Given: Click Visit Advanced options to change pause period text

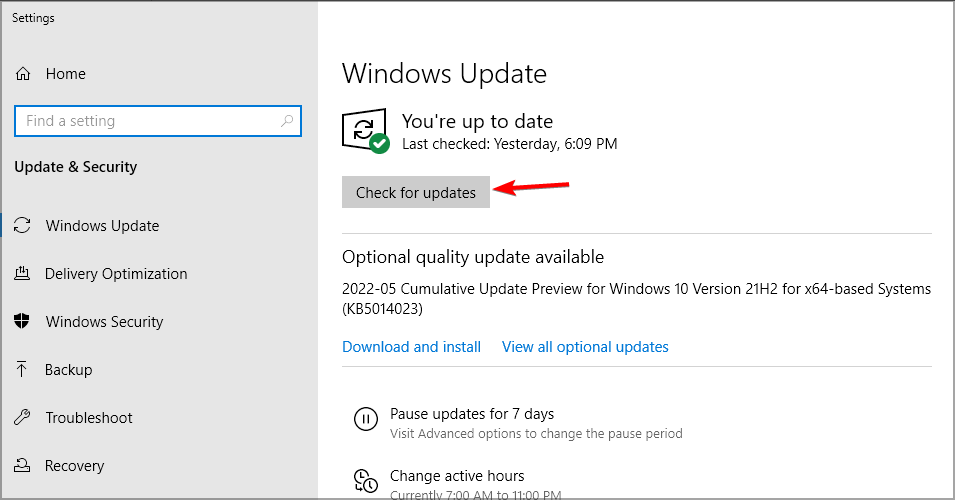Looking at the screenshot, I should coord(536,434).
